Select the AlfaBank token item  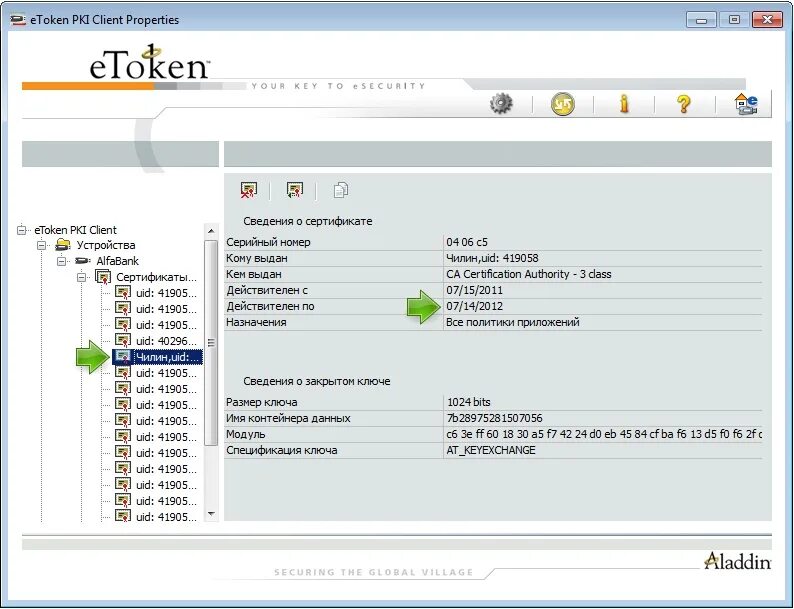(117, 261)
